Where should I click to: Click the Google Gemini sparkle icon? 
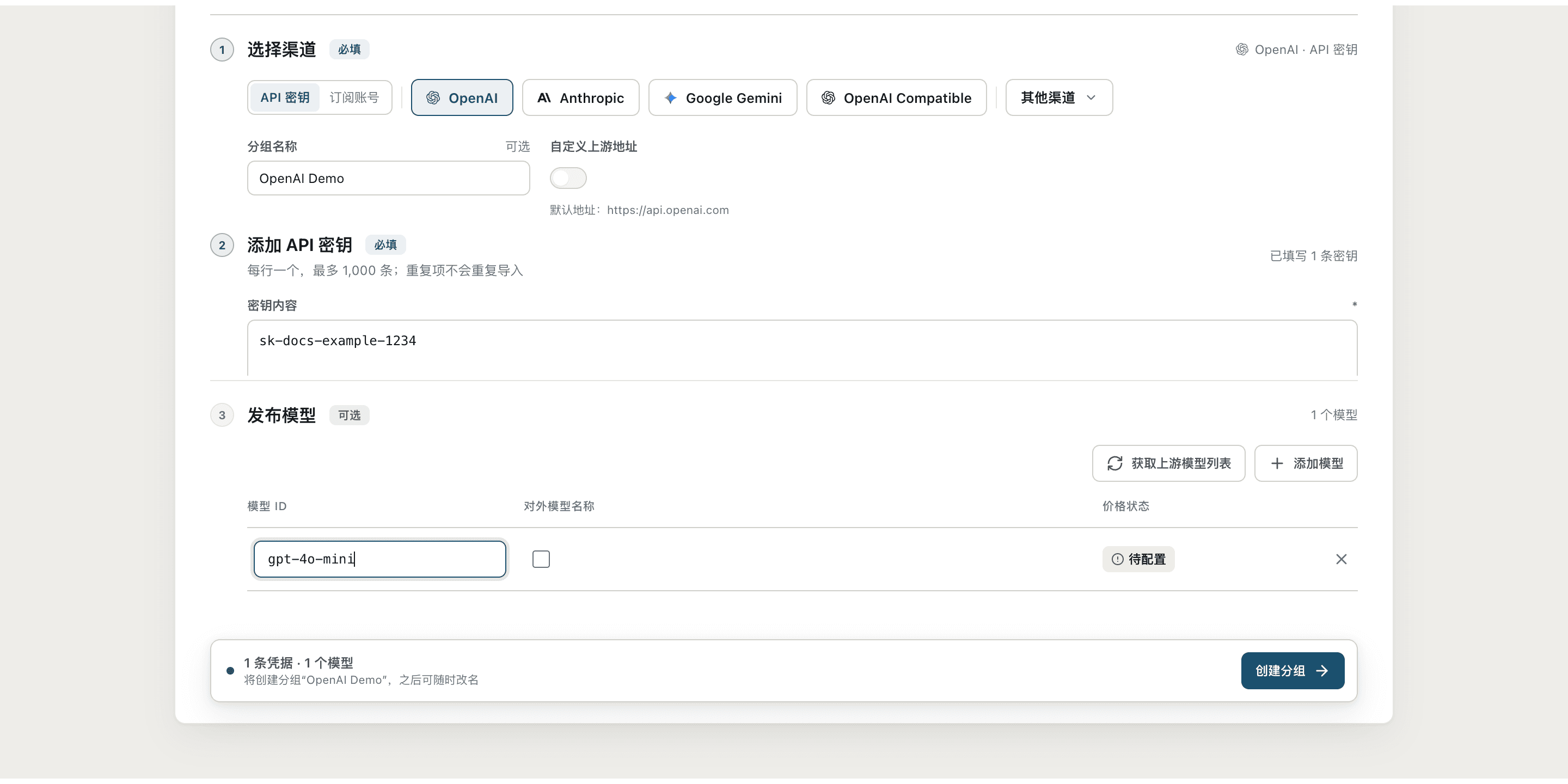pos(670,98)
